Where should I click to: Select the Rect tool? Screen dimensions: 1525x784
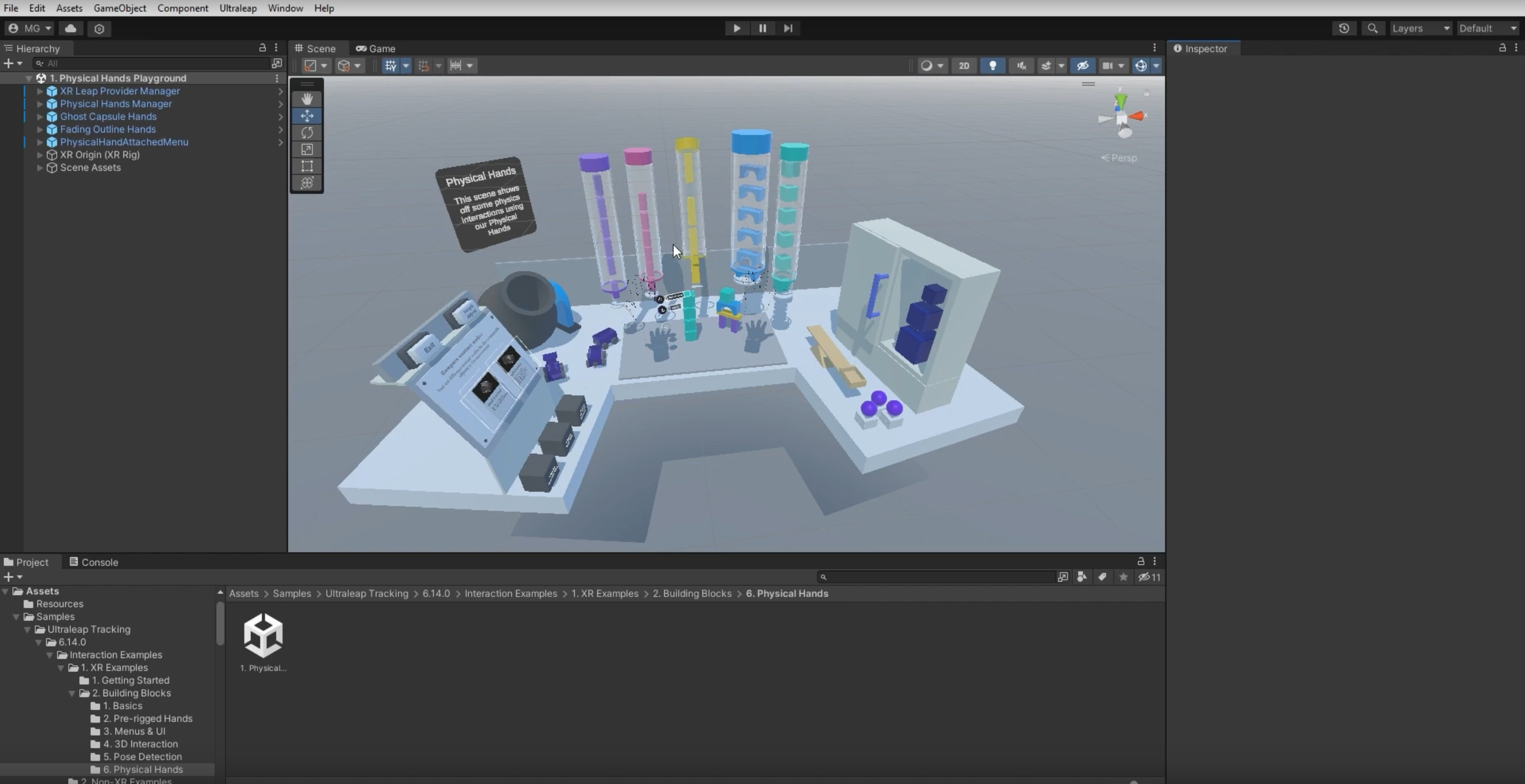307,166
